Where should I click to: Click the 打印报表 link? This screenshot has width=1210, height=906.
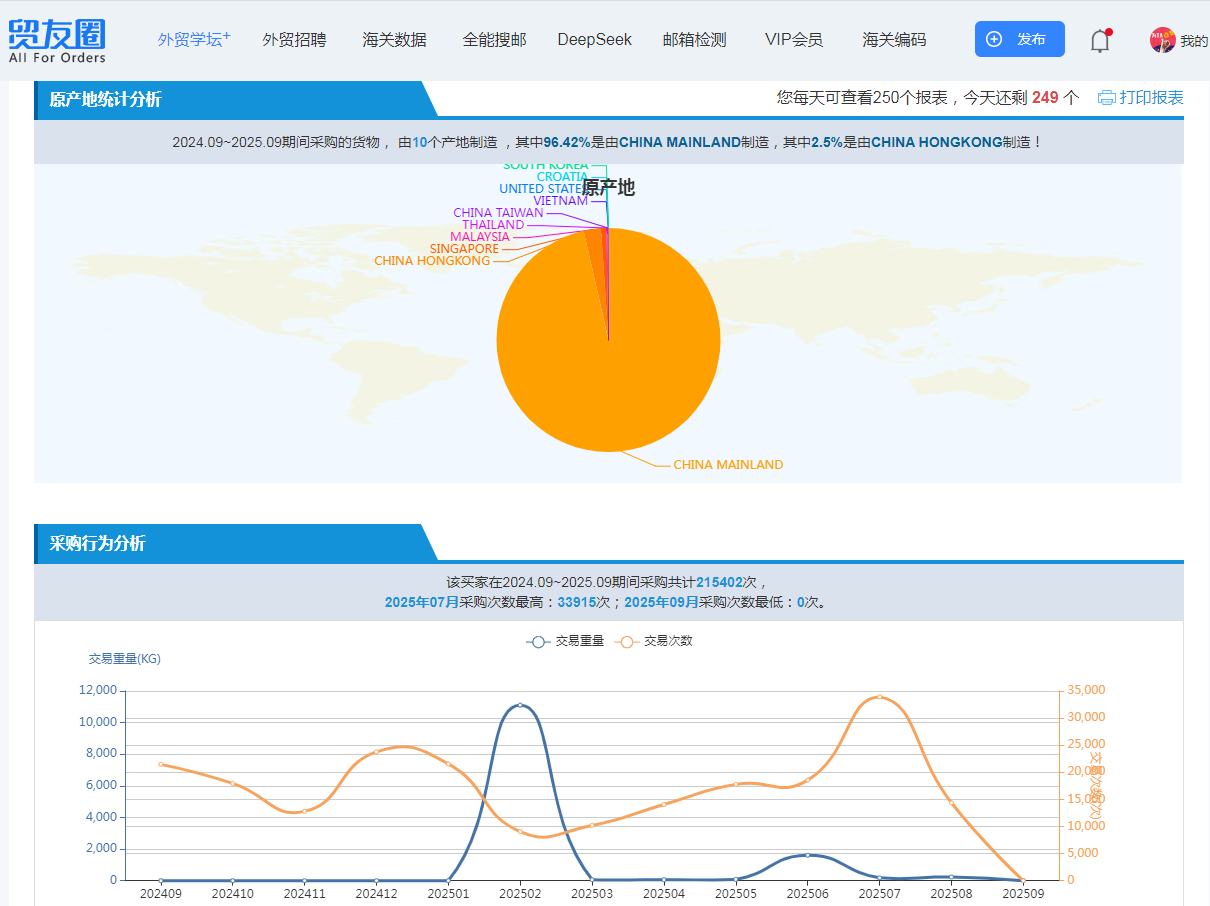point(1151,98)
